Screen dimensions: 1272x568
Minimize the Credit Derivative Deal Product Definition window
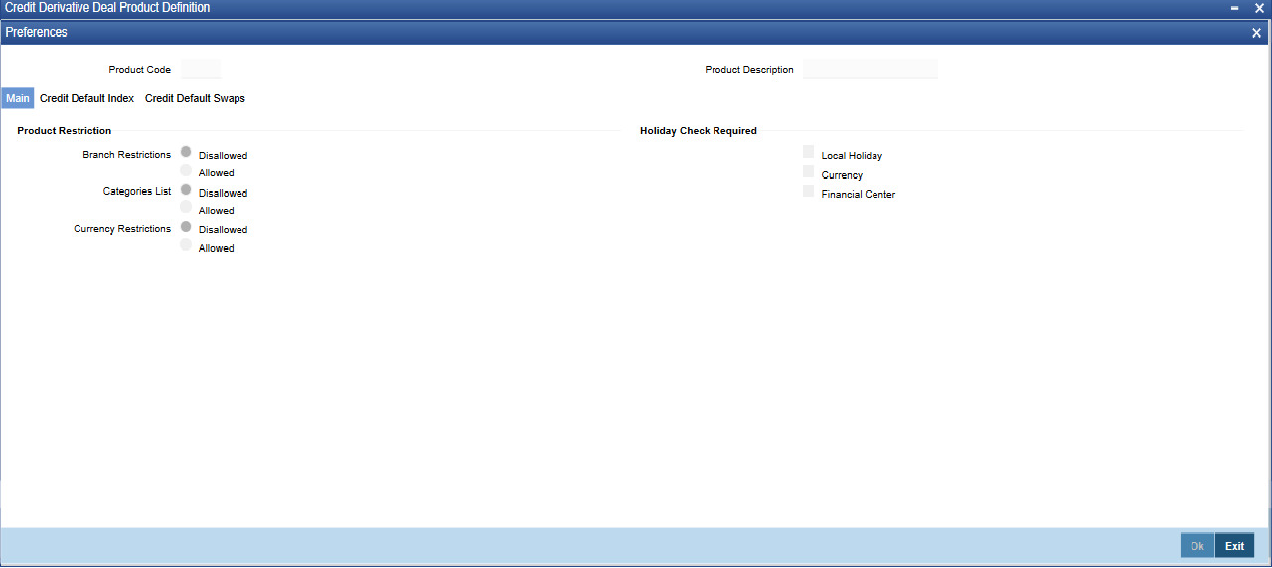[x=1234, y=8]
